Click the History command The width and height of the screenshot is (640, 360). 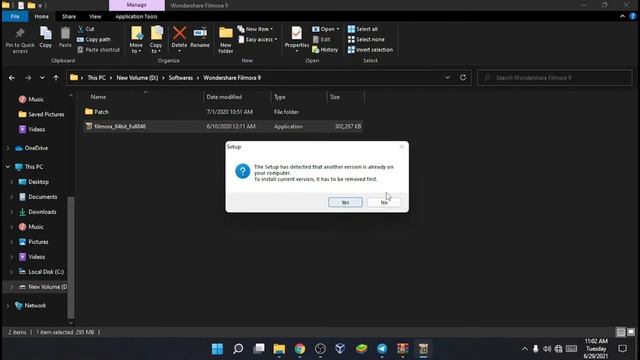(x=325, y=50)
